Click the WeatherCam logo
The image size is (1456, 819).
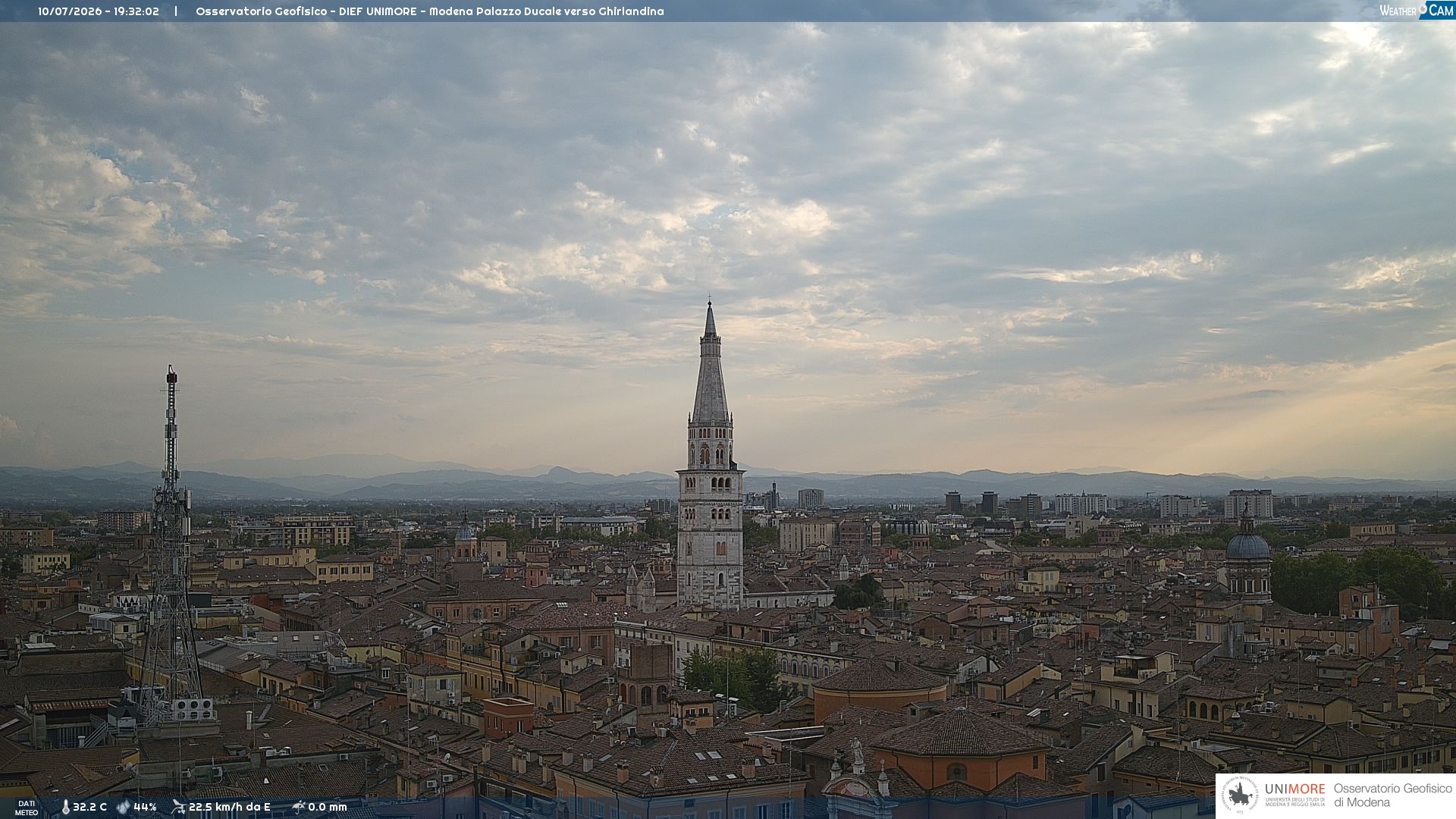1417,11
